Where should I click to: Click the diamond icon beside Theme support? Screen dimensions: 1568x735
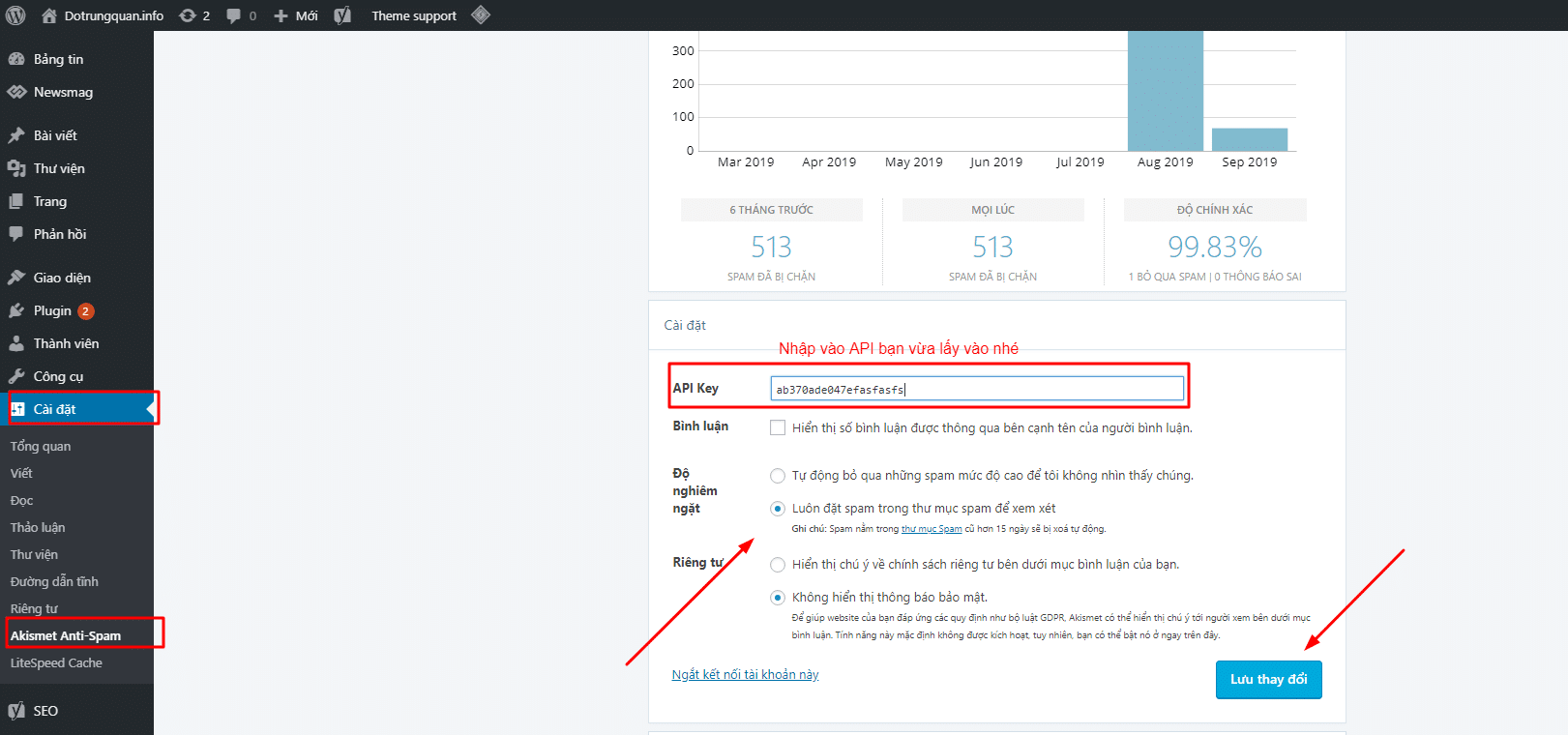coord(481,15)
